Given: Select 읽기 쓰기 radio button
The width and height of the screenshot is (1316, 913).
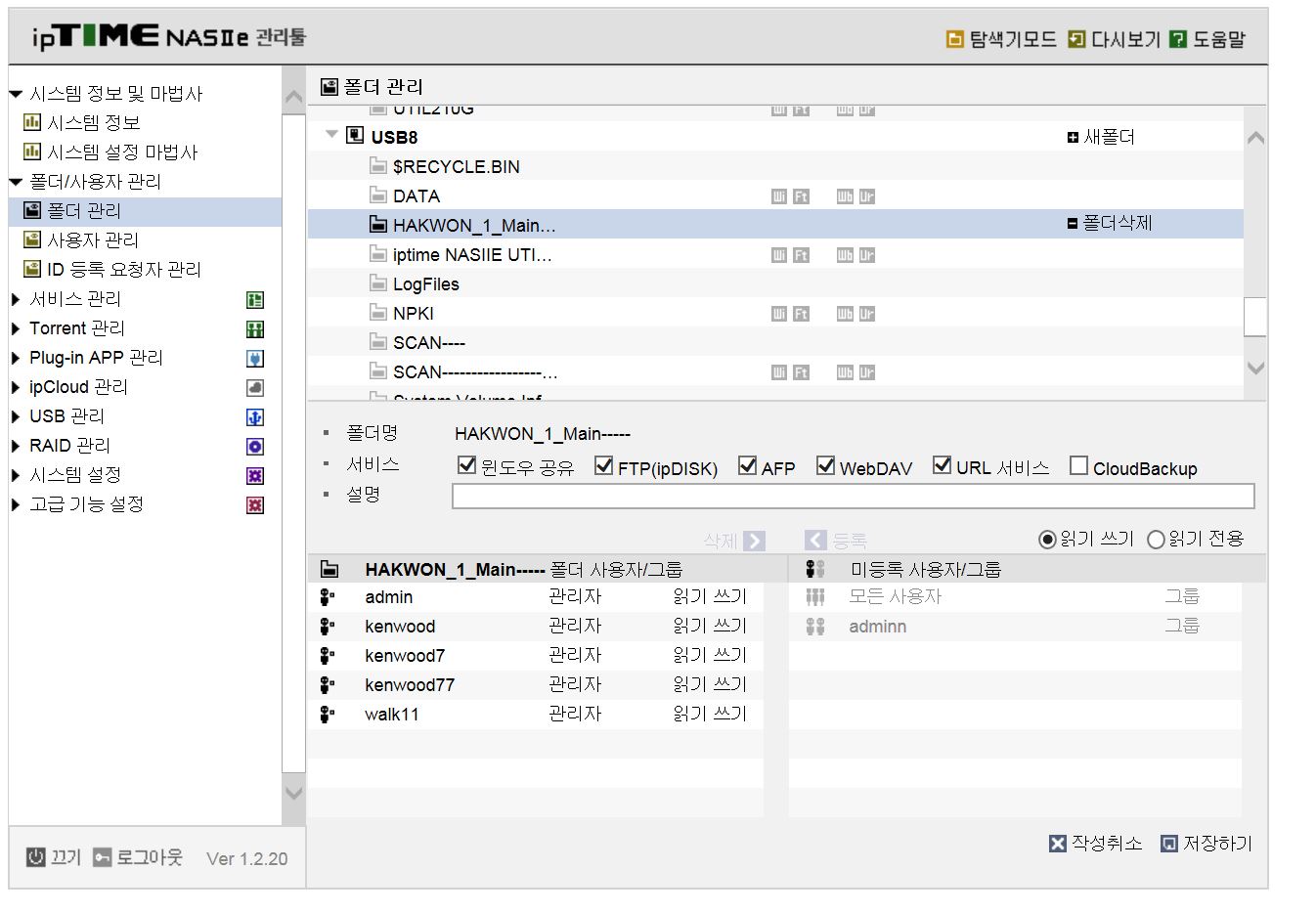Looking at the screenshot, I should coord(1048,540).
